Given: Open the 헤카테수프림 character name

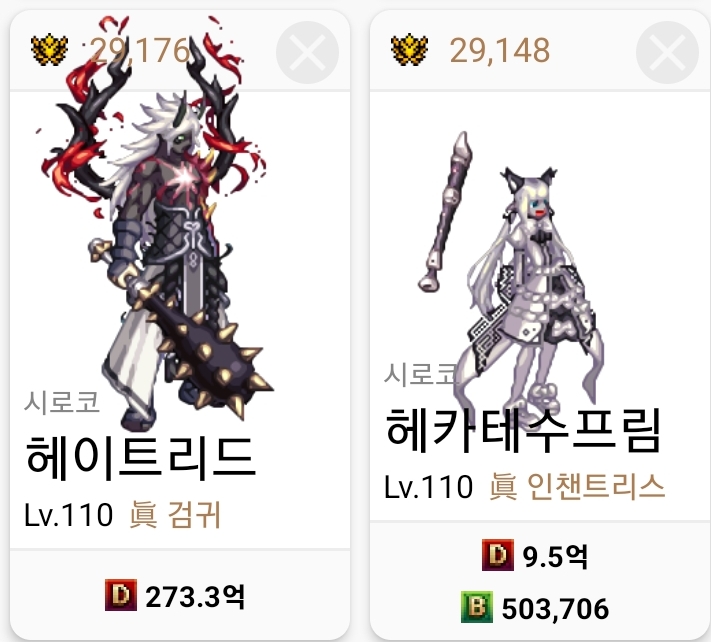Looking at the screenshot, I should point(523,430).
